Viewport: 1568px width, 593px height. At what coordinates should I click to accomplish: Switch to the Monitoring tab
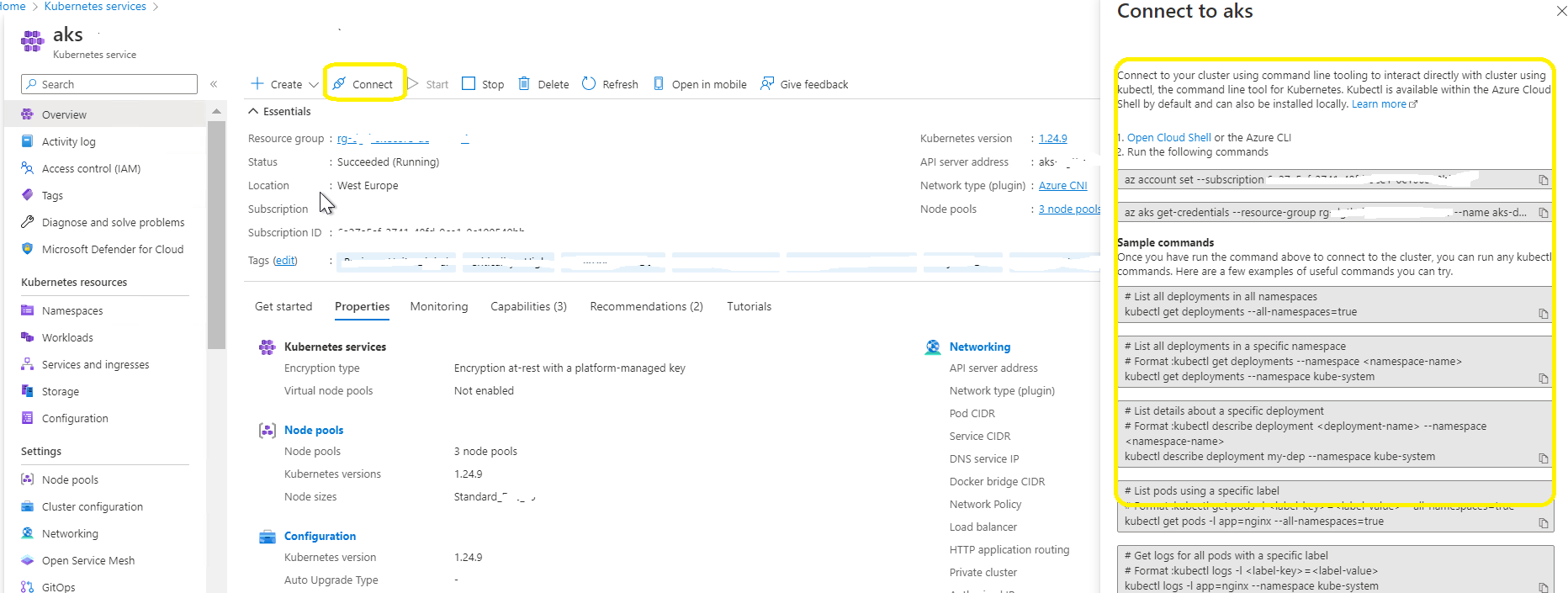pos(439,306)
